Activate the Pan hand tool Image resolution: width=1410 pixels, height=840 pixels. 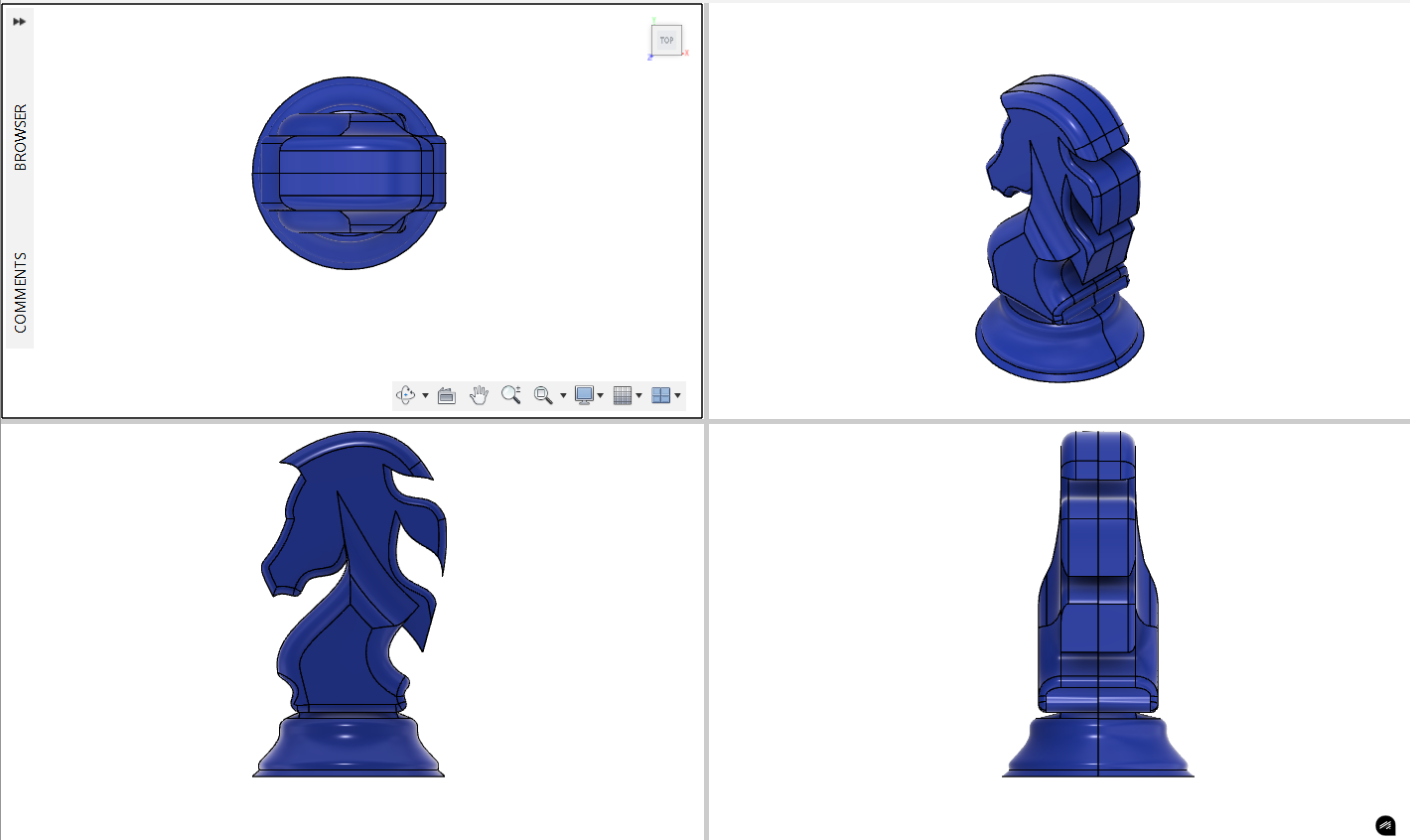pyautogui.click(x=479, y=395)
